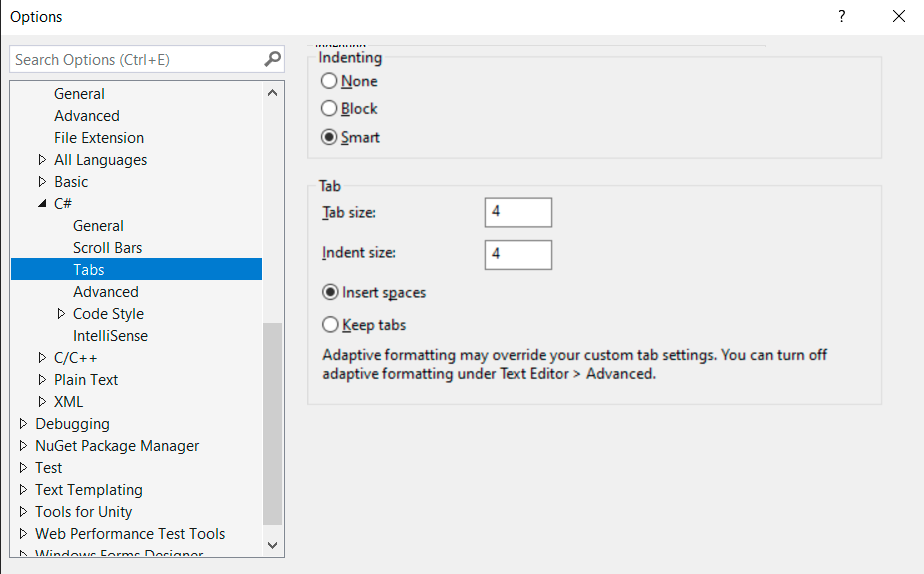Select the Plain Text item

click(86, 380)
